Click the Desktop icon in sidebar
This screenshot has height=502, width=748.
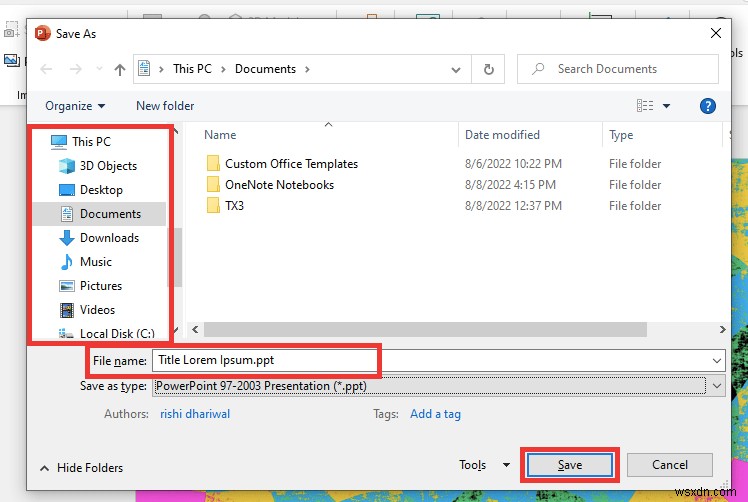[67, 190]
